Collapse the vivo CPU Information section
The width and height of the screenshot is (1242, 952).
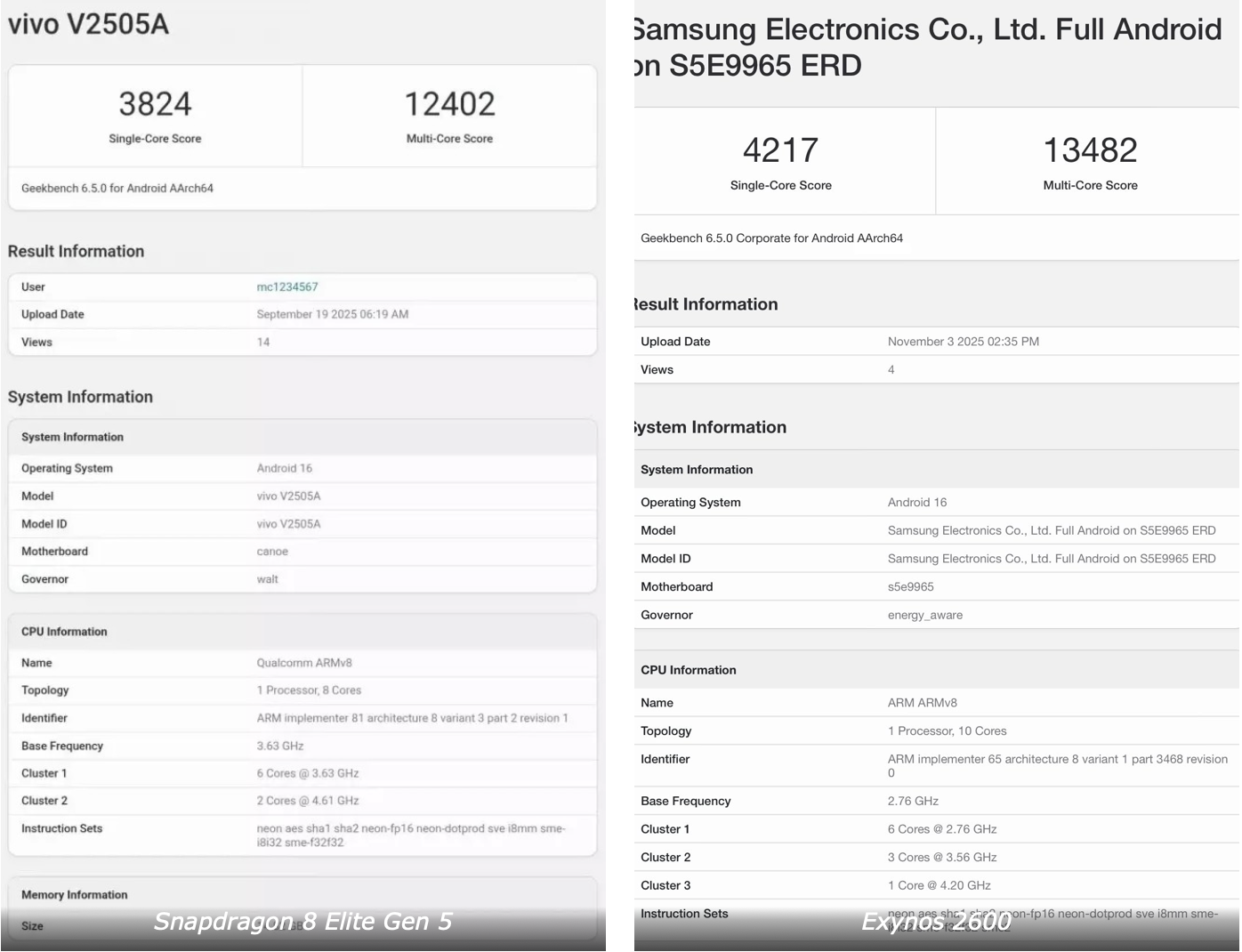point(63,631)
